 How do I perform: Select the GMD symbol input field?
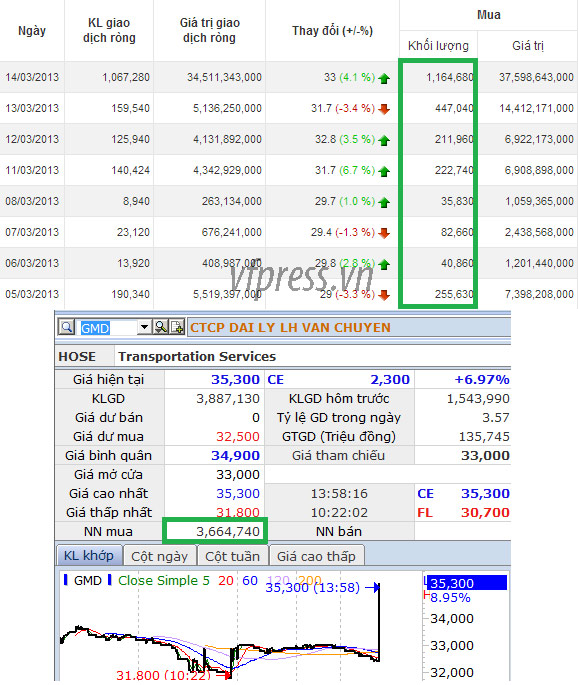pos(108,327)
